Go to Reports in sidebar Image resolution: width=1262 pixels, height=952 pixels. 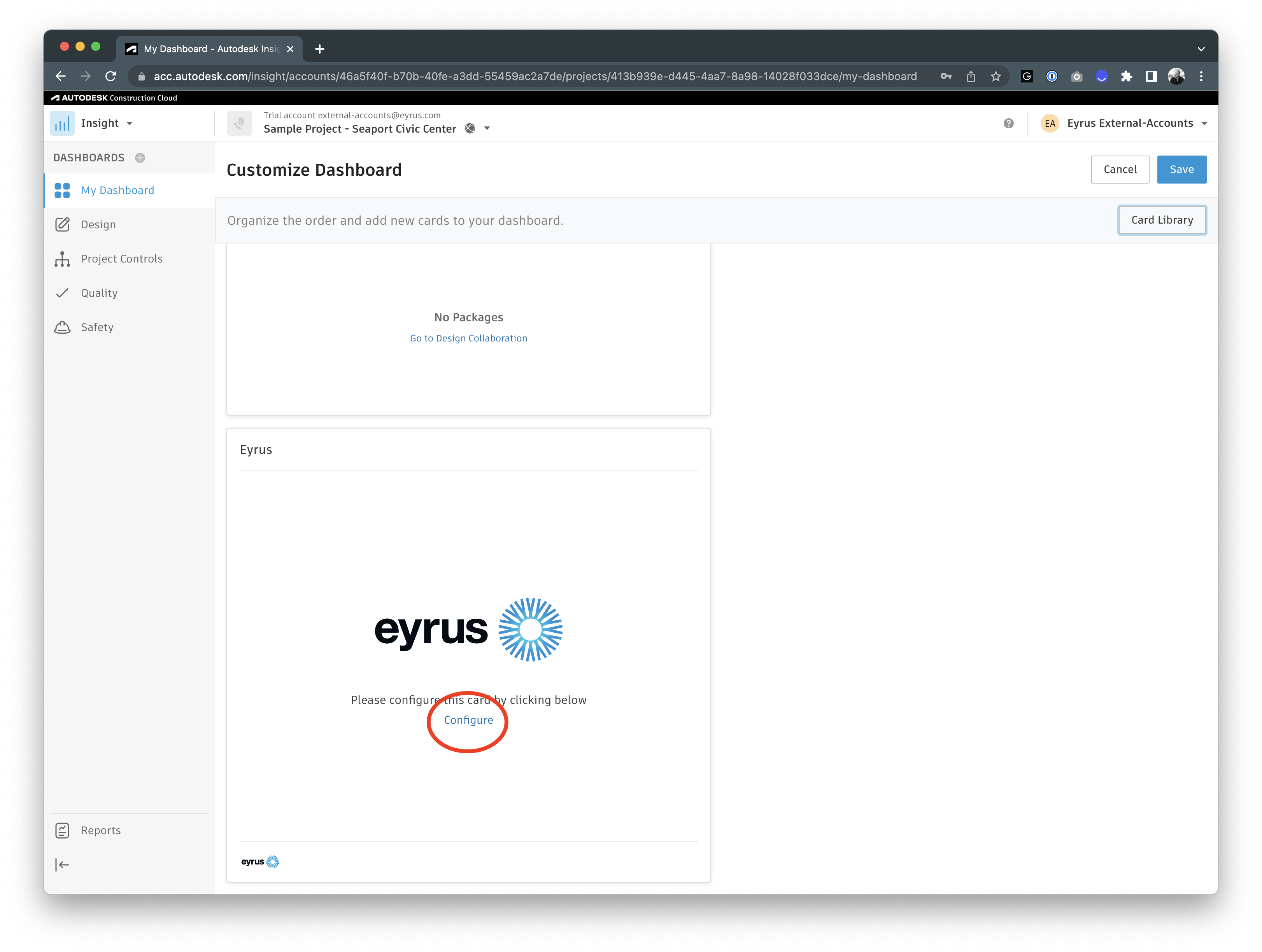point(129,831)
